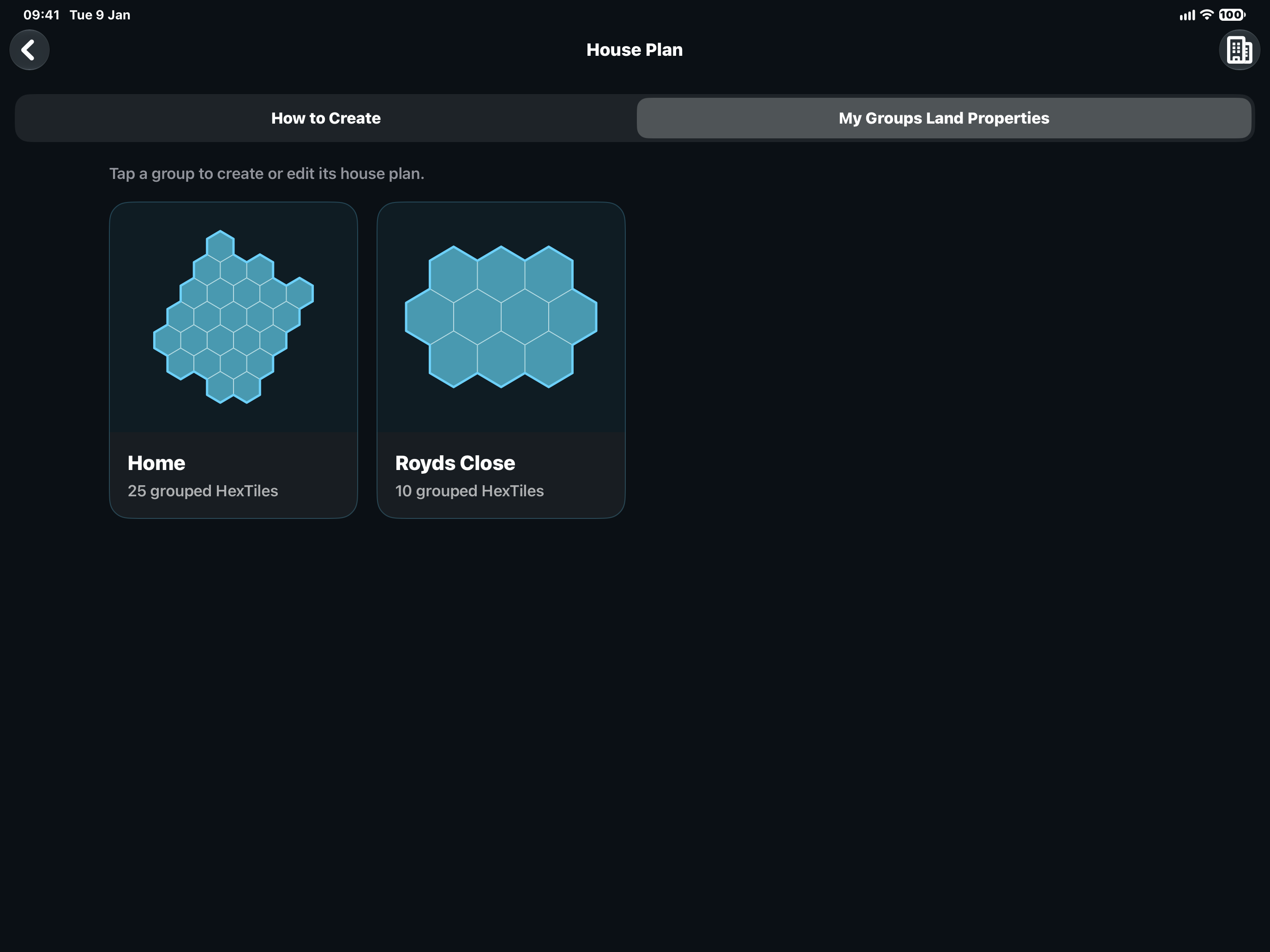Select My Groups Land Properties tab

[x=943, y=118]
